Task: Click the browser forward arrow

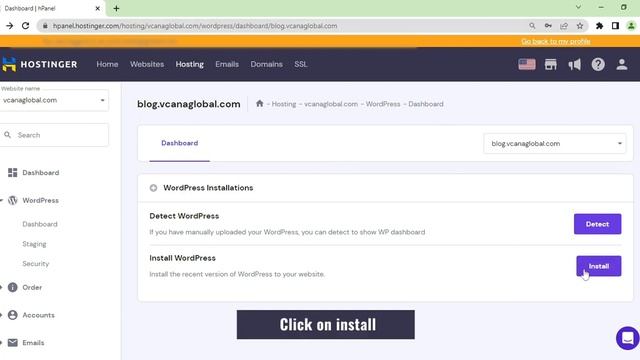Action: (9, 26)
